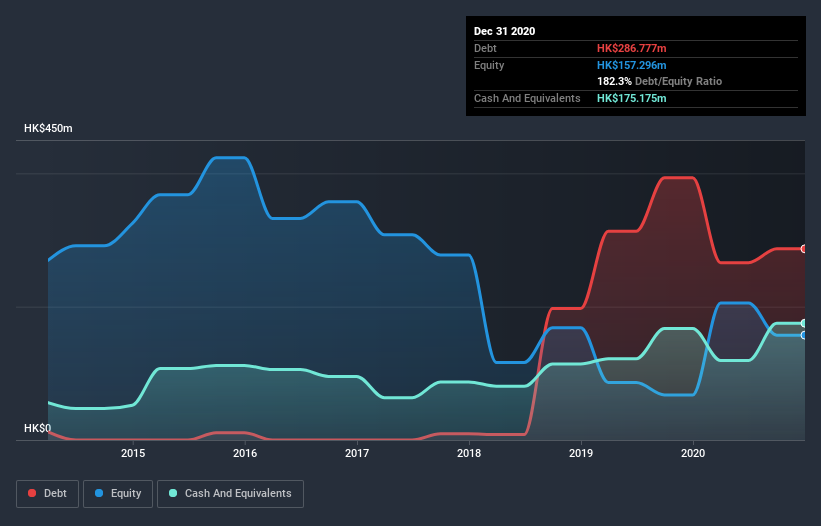Click the red Debt legend dot
821x526 pixels.
click(x=32, y=493)
